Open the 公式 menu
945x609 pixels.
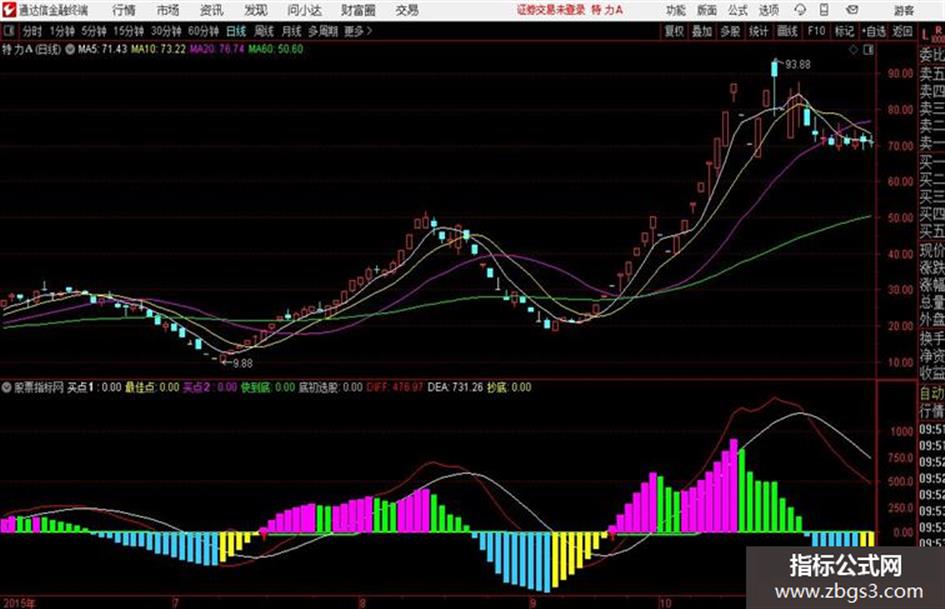pos(737,10)
